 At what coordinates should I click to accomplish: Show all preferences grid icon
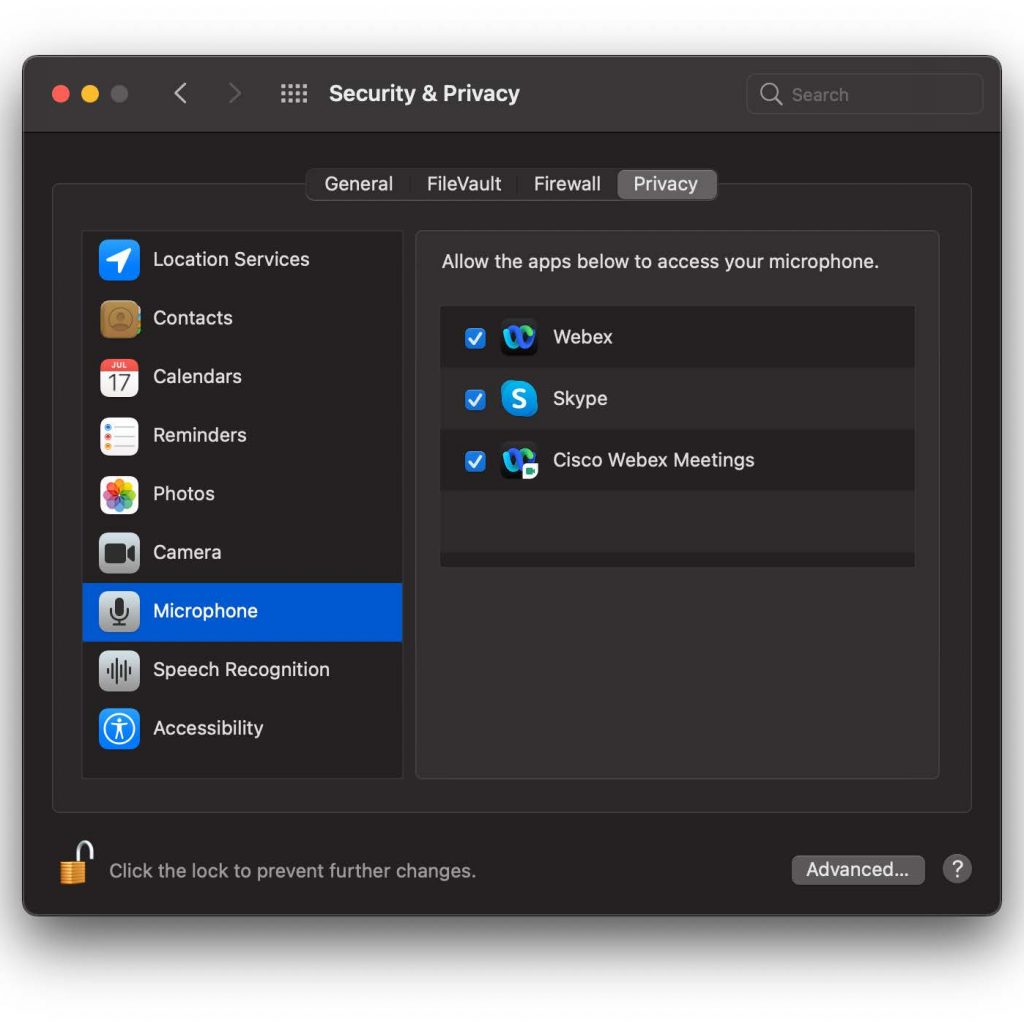294,93
